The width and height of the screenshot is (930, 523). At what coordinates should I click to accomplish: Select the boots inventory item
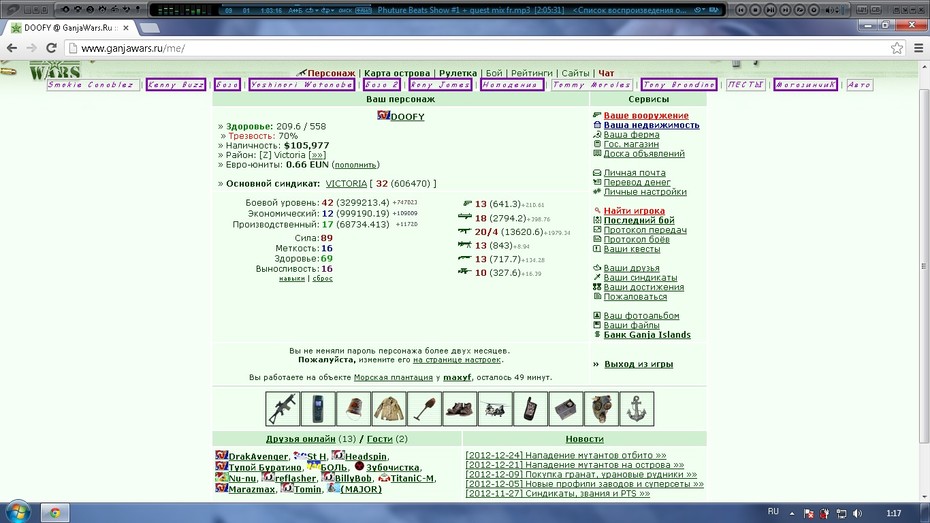coord(460,409)
